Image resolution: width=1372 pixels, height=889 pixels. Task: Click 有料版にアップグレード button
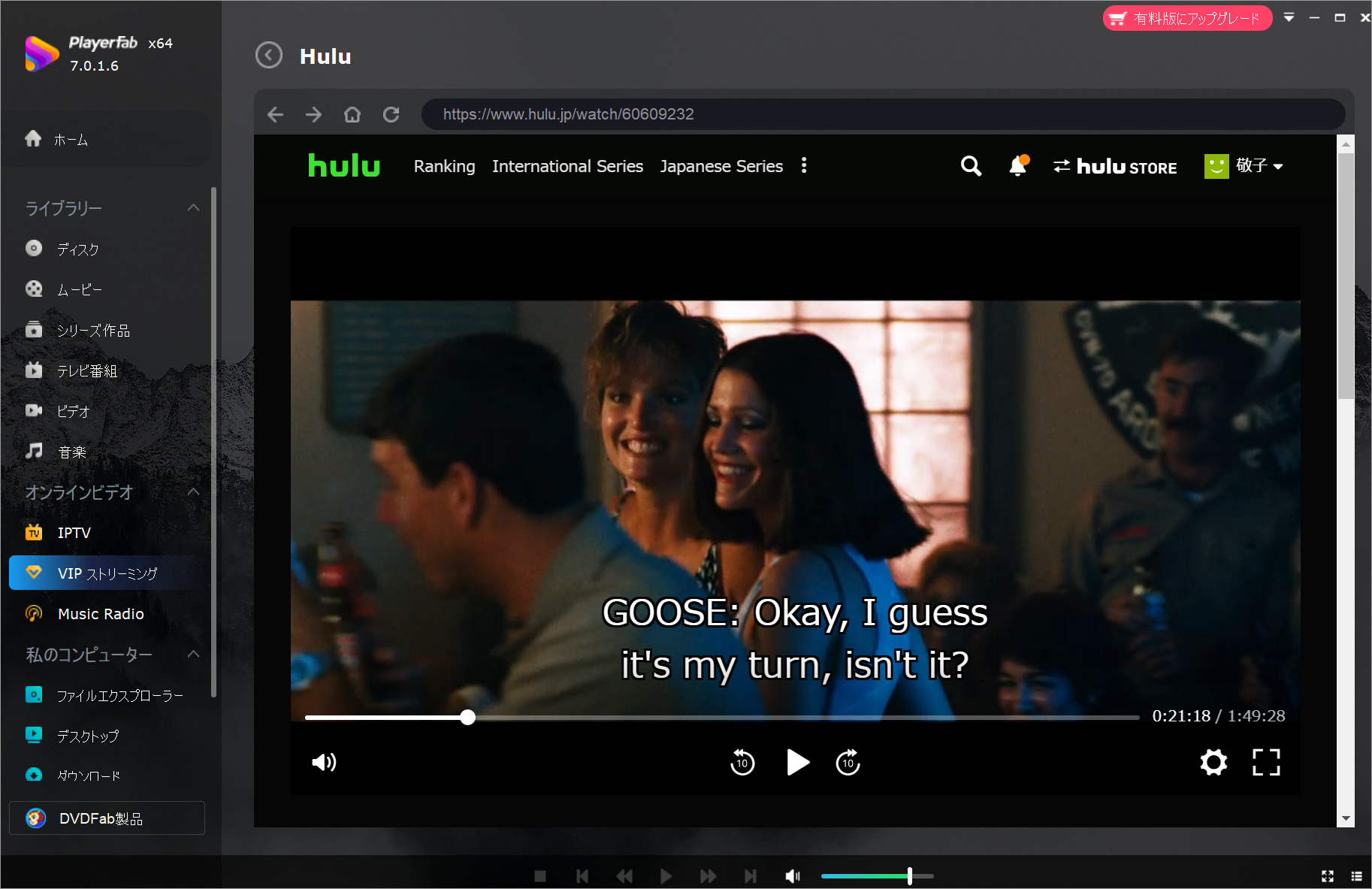[x=1187, y=18]
